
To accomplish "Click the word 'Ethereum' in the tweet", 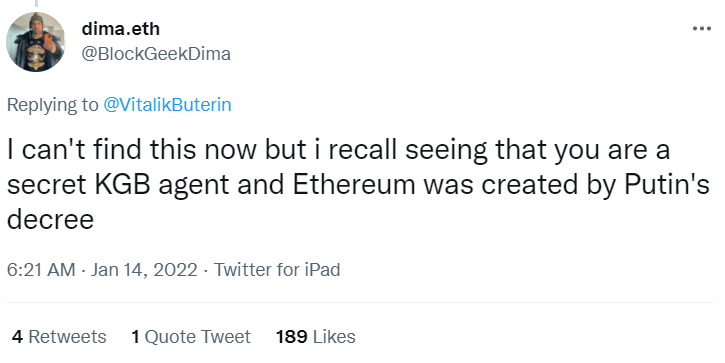I will pyautogui.click(x=355, y=184).
